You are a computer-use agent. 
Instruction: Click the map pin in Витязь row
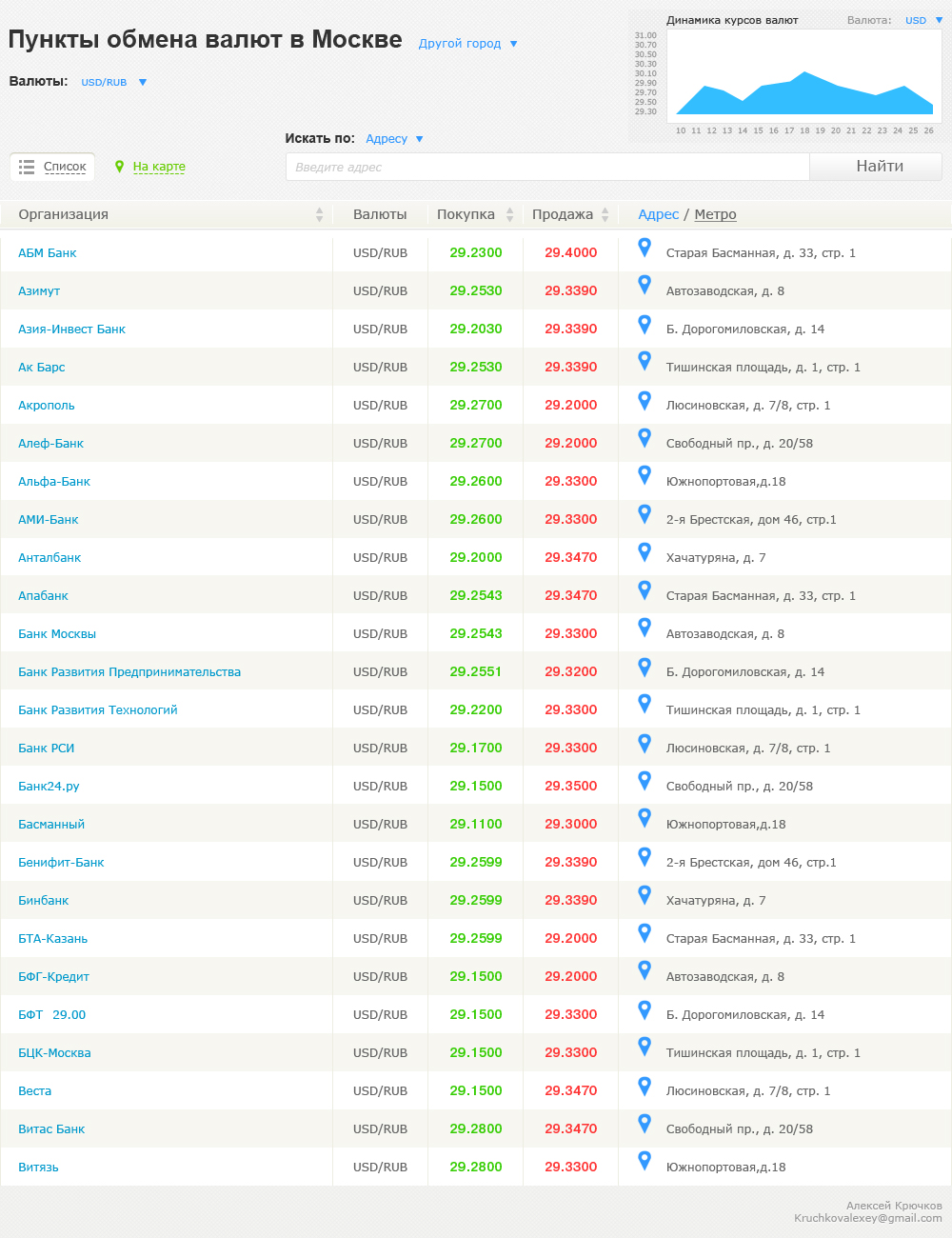(x=645, y=1162)
